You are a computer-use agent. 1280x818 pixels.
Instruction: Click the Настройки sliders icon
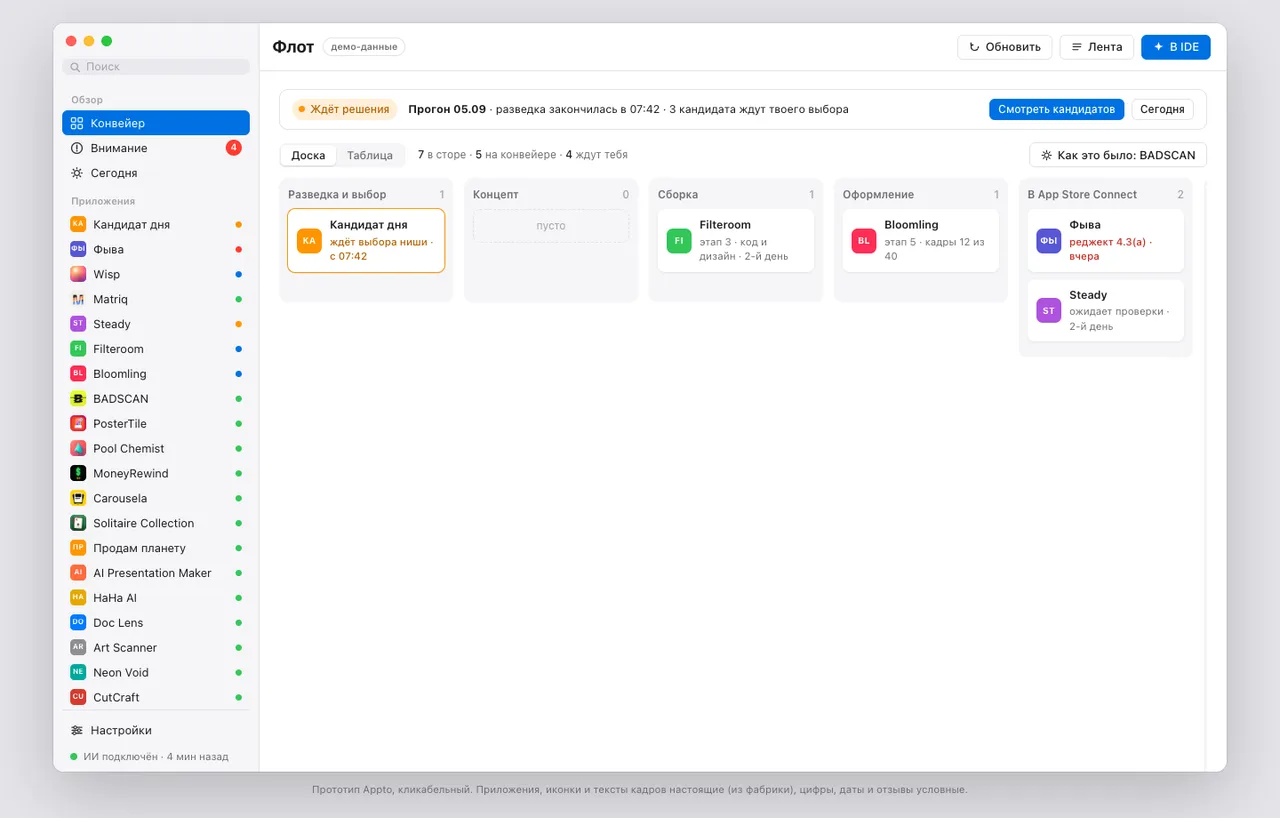(x=77, y=730)
